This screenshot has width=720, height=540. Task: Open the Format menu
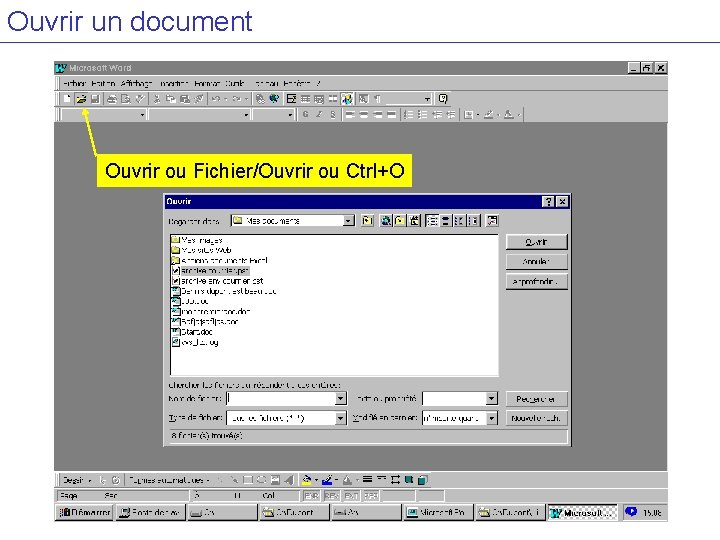point(207,83)
